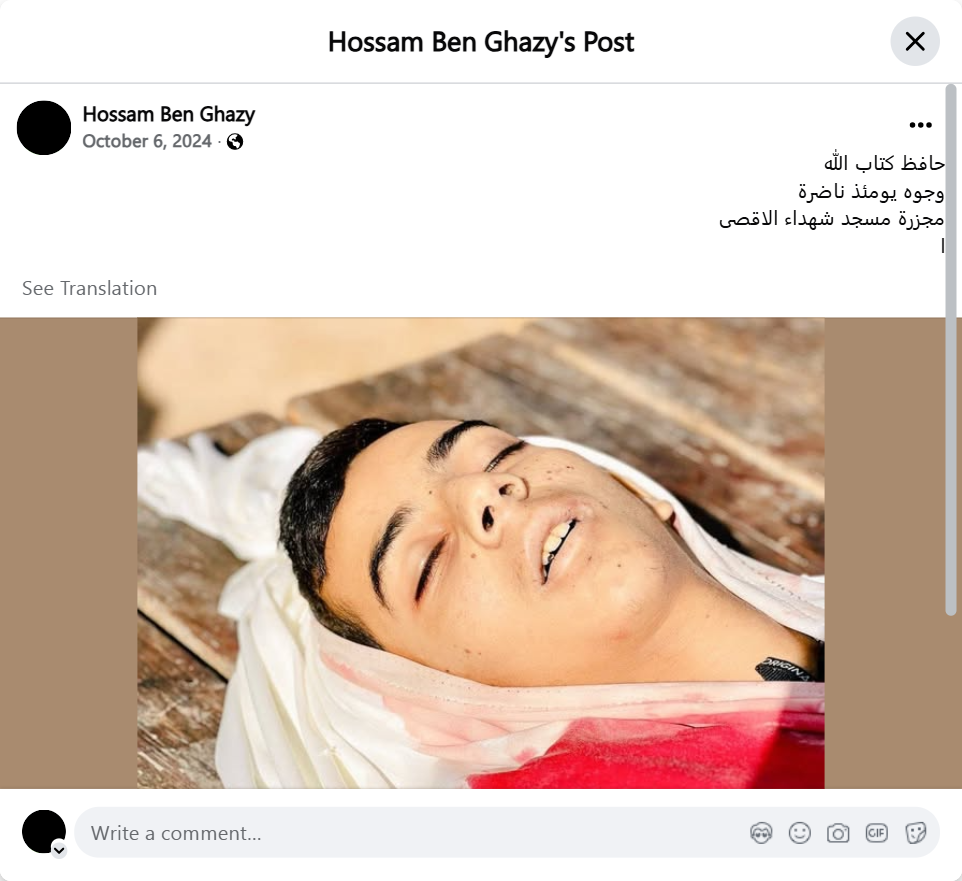The height and width of the screenshot is (881, 962).
Task: Open Hossam Ben Ghazy's profile picture
Action: pyautogui.click(x=44, y=128)
